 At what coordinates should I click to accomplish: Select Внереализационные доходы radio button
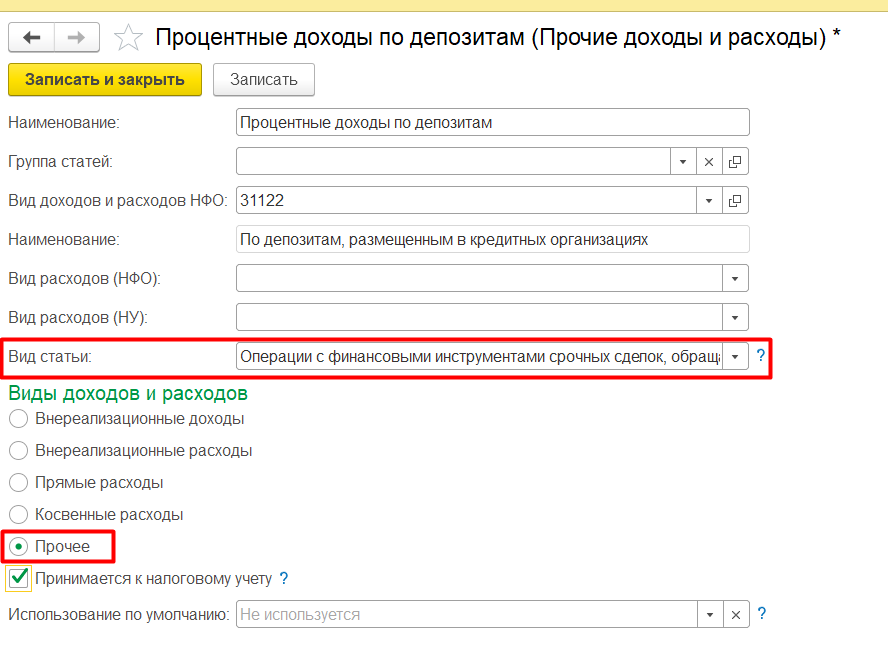[x=18, y=419]
